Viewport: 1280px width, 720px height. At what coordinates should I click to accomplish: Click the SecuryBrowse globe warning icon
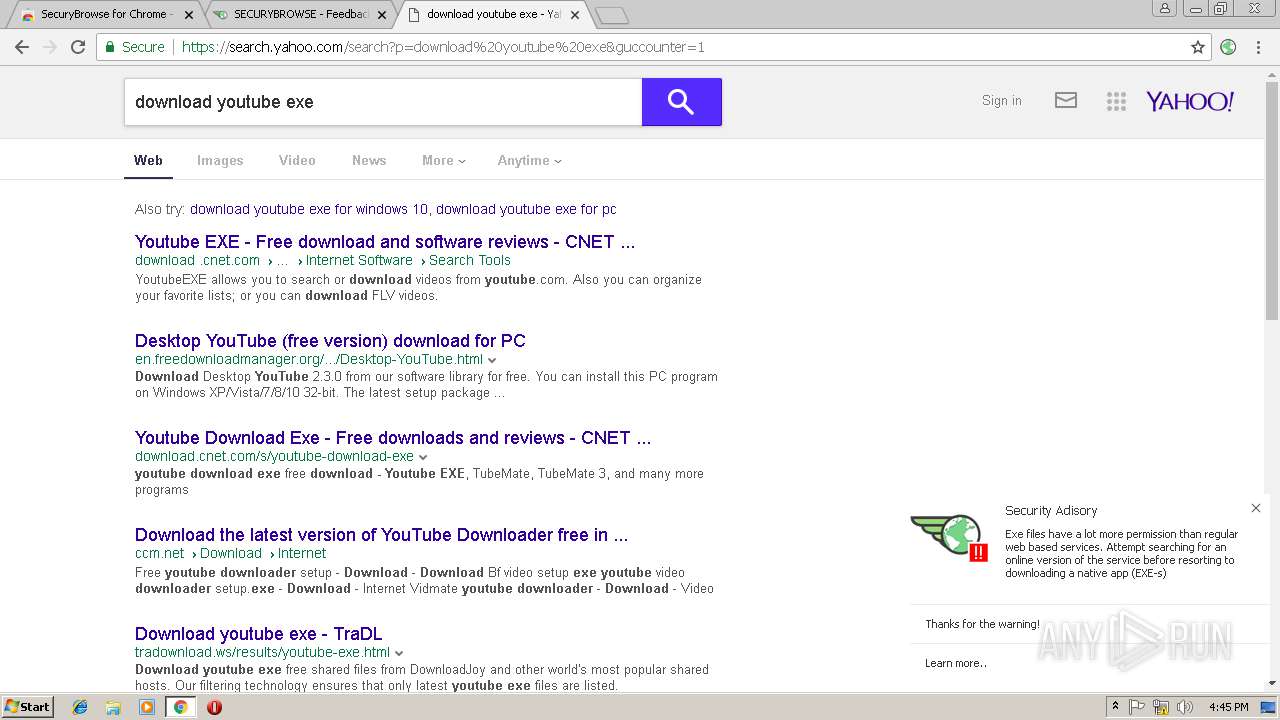click(x=949, y=537)
